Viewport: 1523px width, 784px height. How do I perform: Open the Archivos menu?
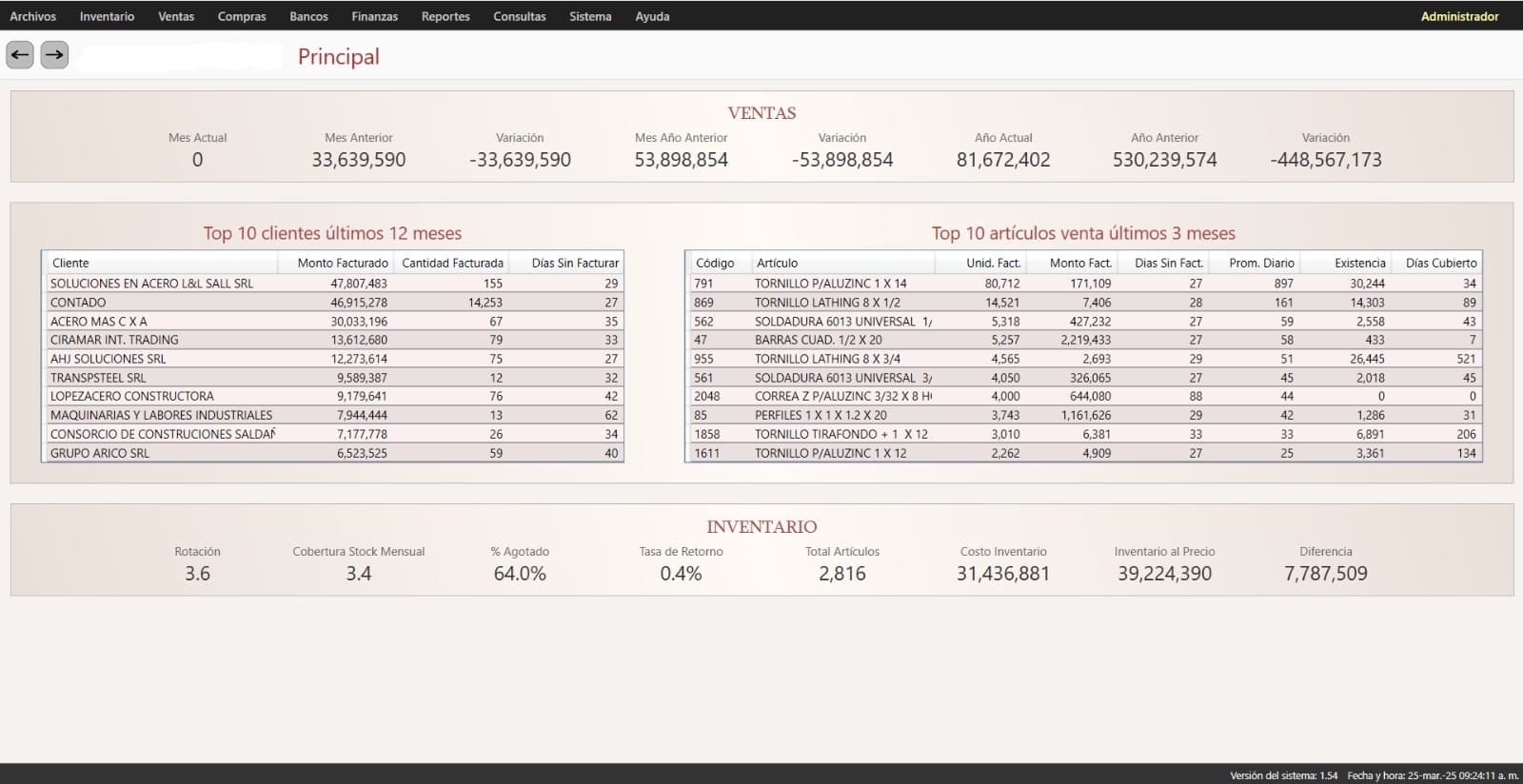click(x=32, y=16)
